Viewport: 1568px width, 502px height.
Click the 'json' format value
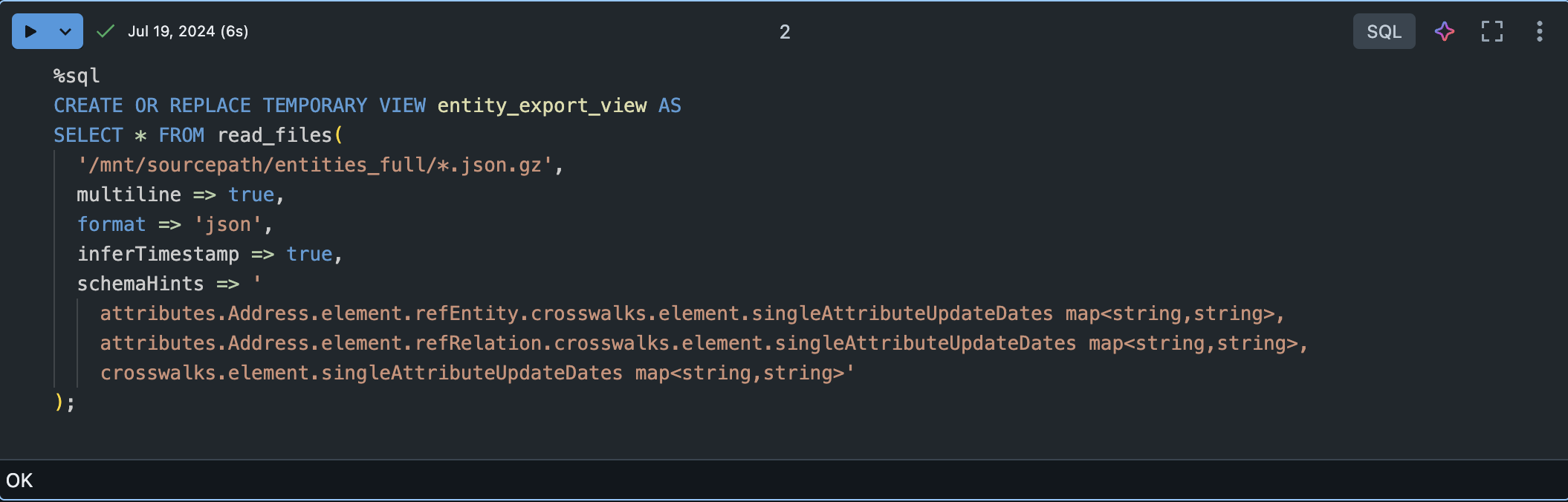click(x=227, y=224)
